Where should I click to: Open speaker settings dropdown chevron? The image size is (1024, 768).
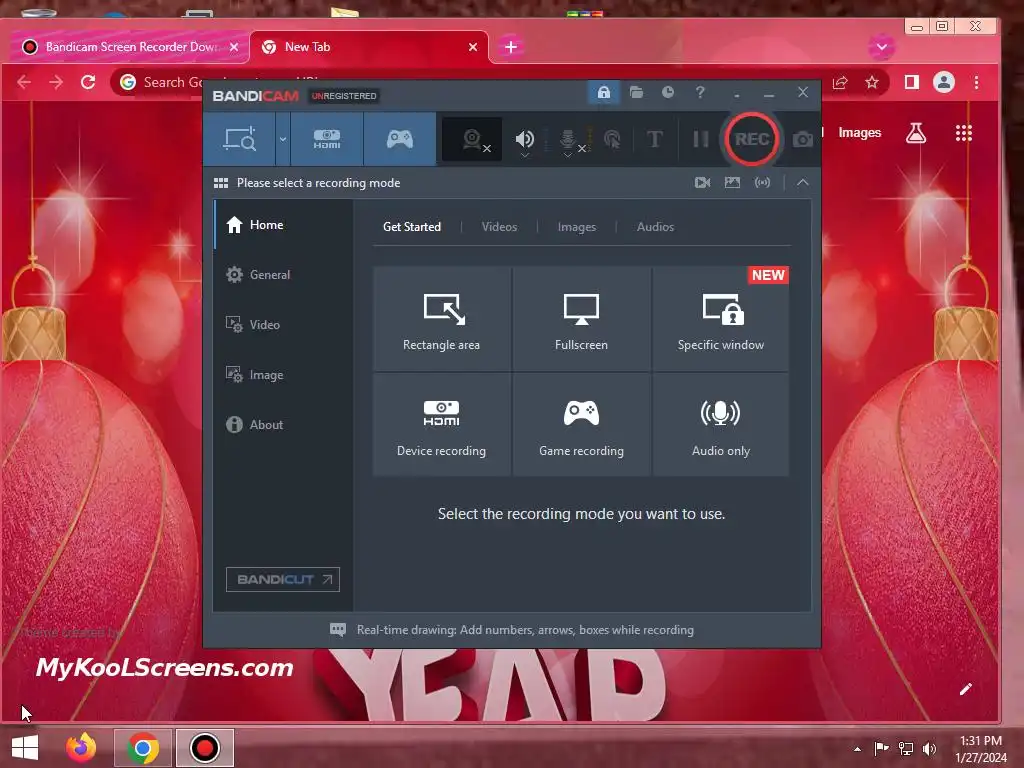[524, 155]
